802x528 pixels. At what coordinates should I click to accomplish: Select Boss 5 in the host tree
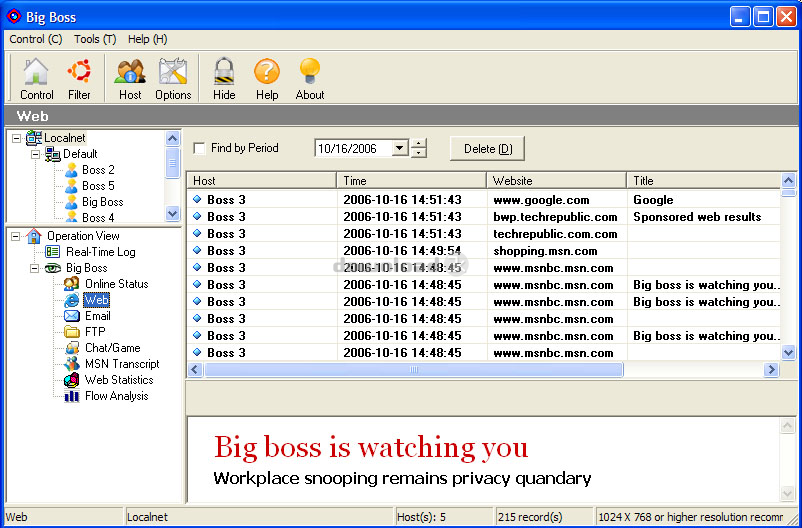point(98,186)
